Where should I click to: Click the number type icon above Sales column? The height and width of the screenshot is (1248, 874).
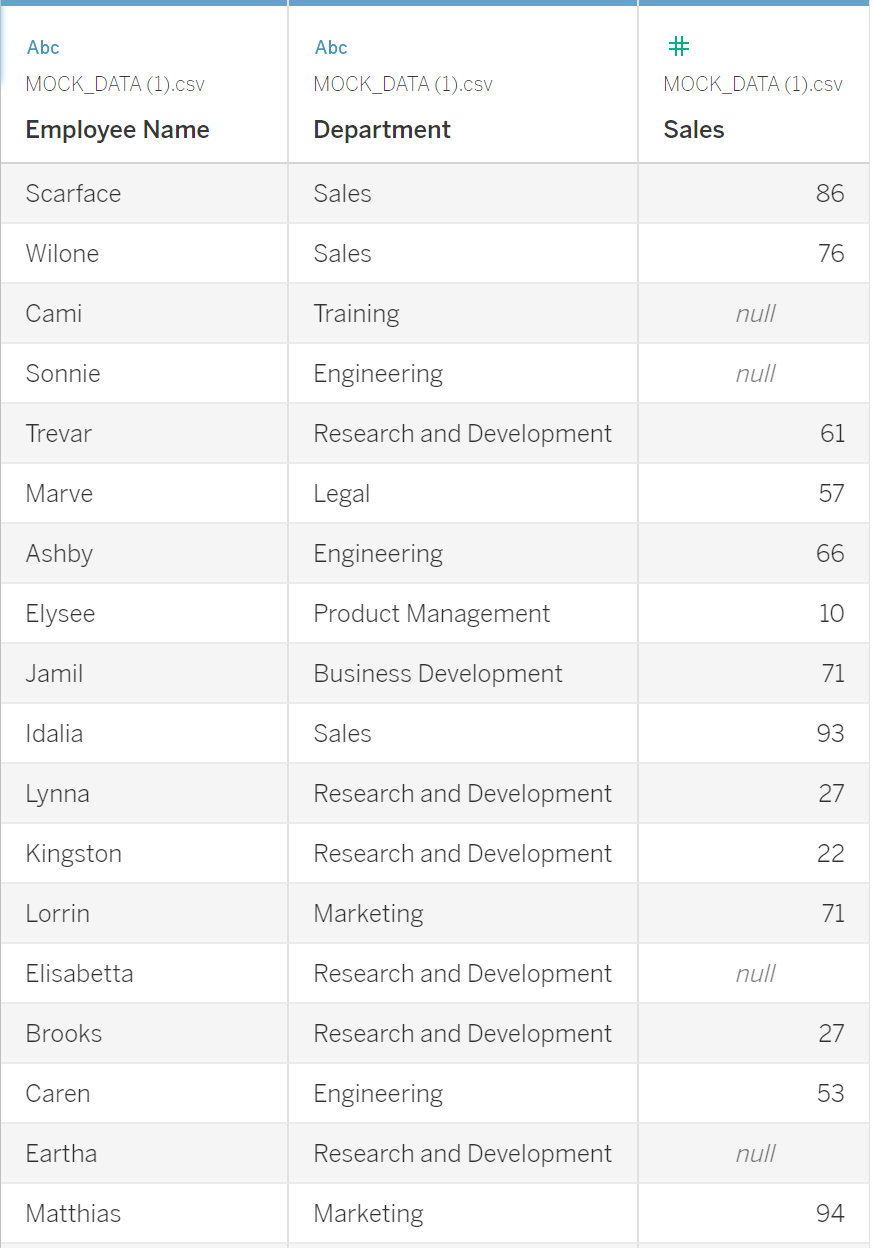679,46
